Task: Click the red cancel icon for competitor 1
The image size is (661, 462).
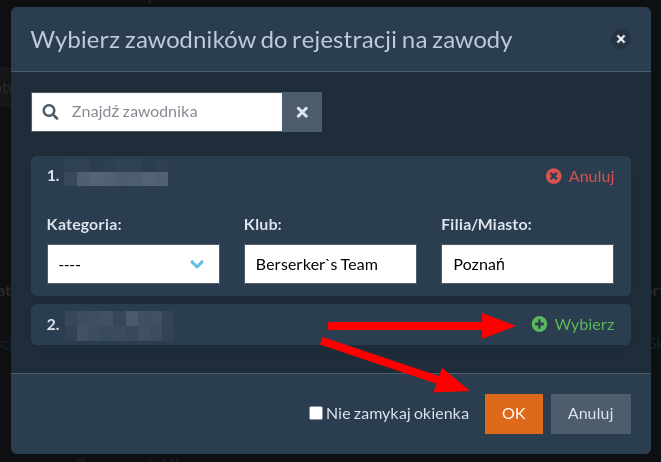Action: [x=554, y=176]
